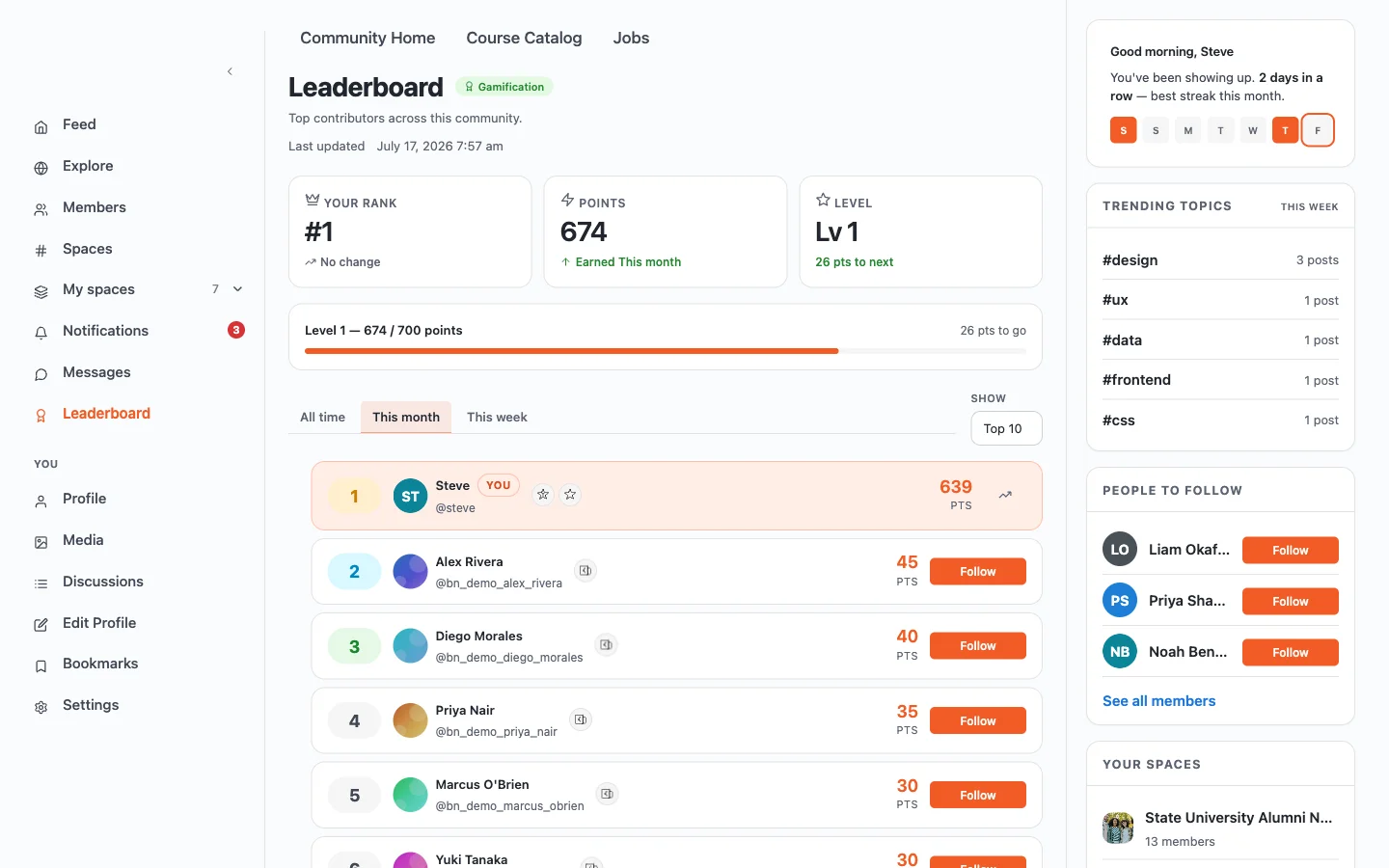Open State University Alumni space thumbnail

click(1118, 827)
